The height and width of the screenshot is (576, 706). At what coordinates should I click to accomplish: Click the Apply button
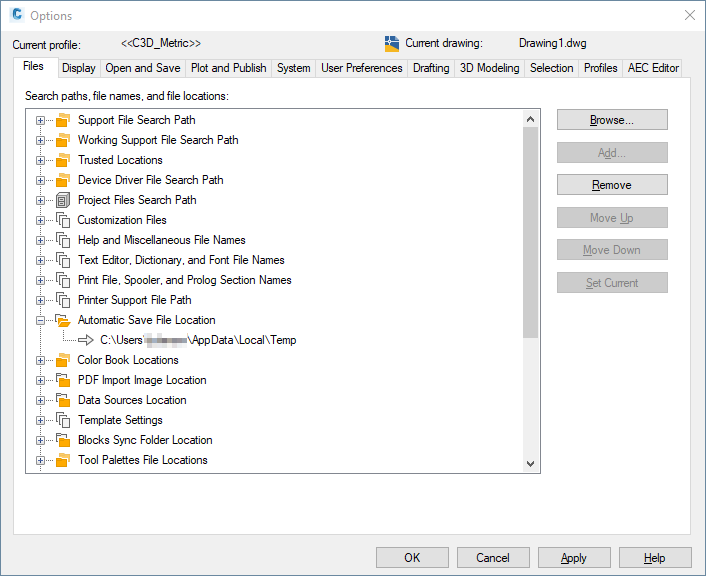574,558
